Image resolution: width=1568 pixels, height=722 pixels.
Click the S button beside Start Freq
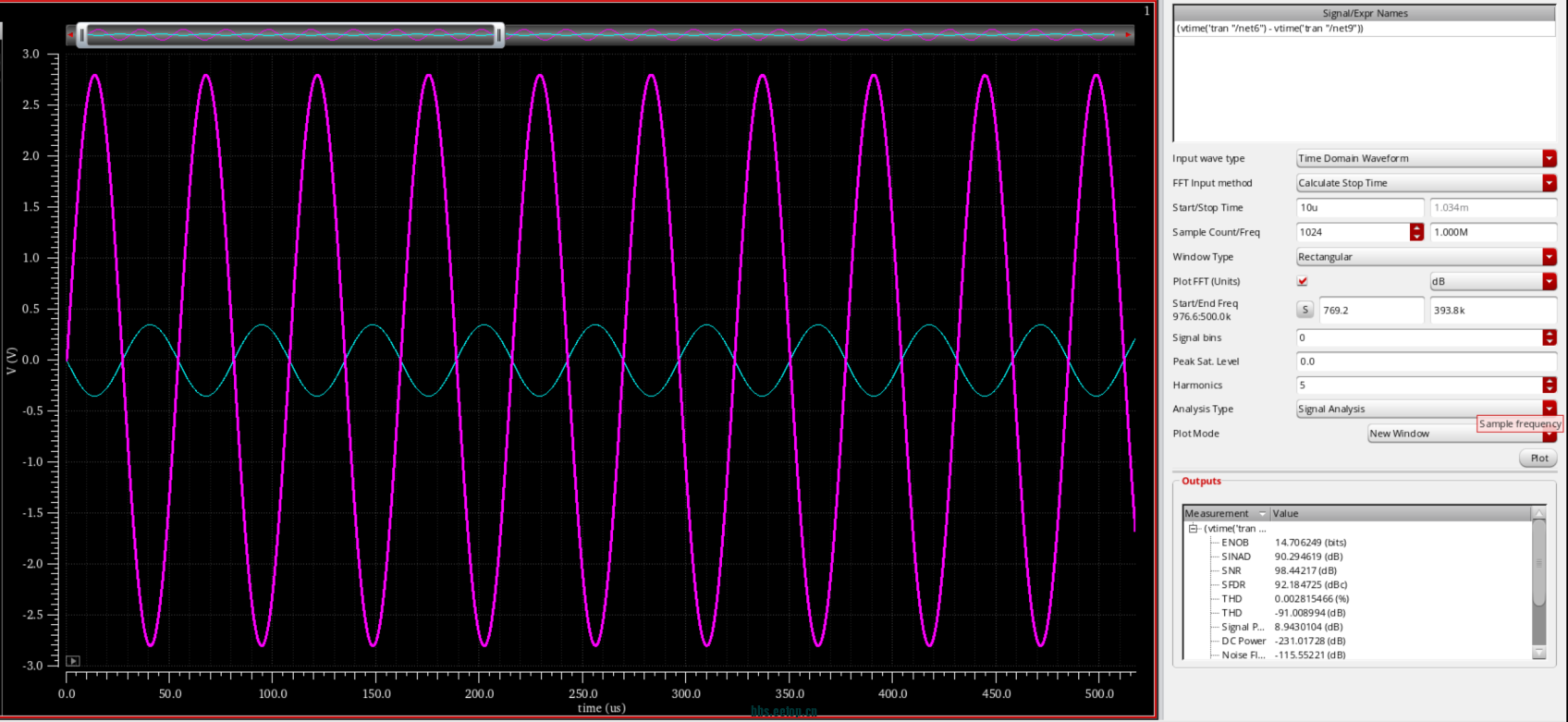click(x=1305, y=310)
